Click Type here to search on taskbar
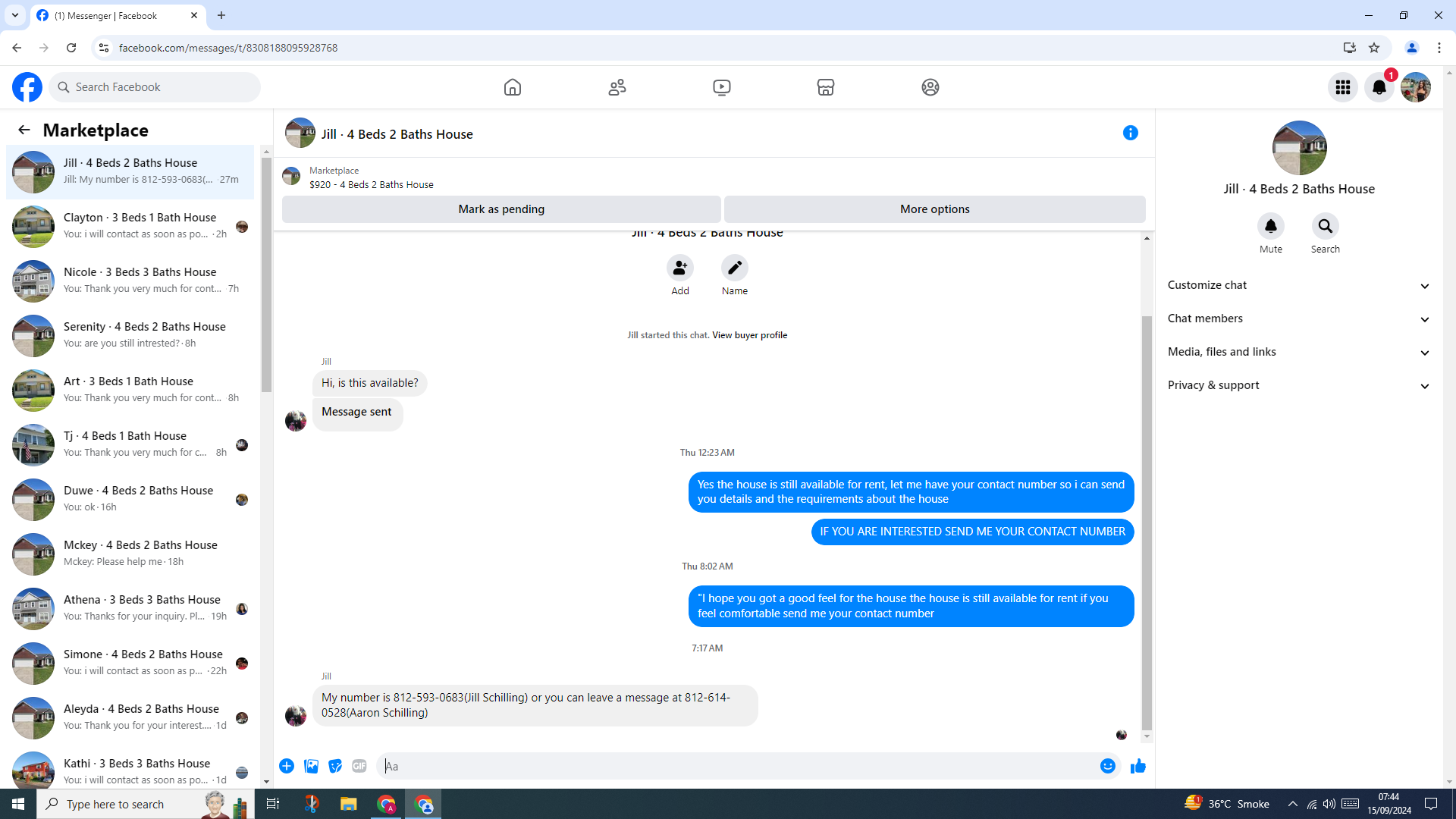The height and width of the screenshot is (819, 1456). pos(146,804)
